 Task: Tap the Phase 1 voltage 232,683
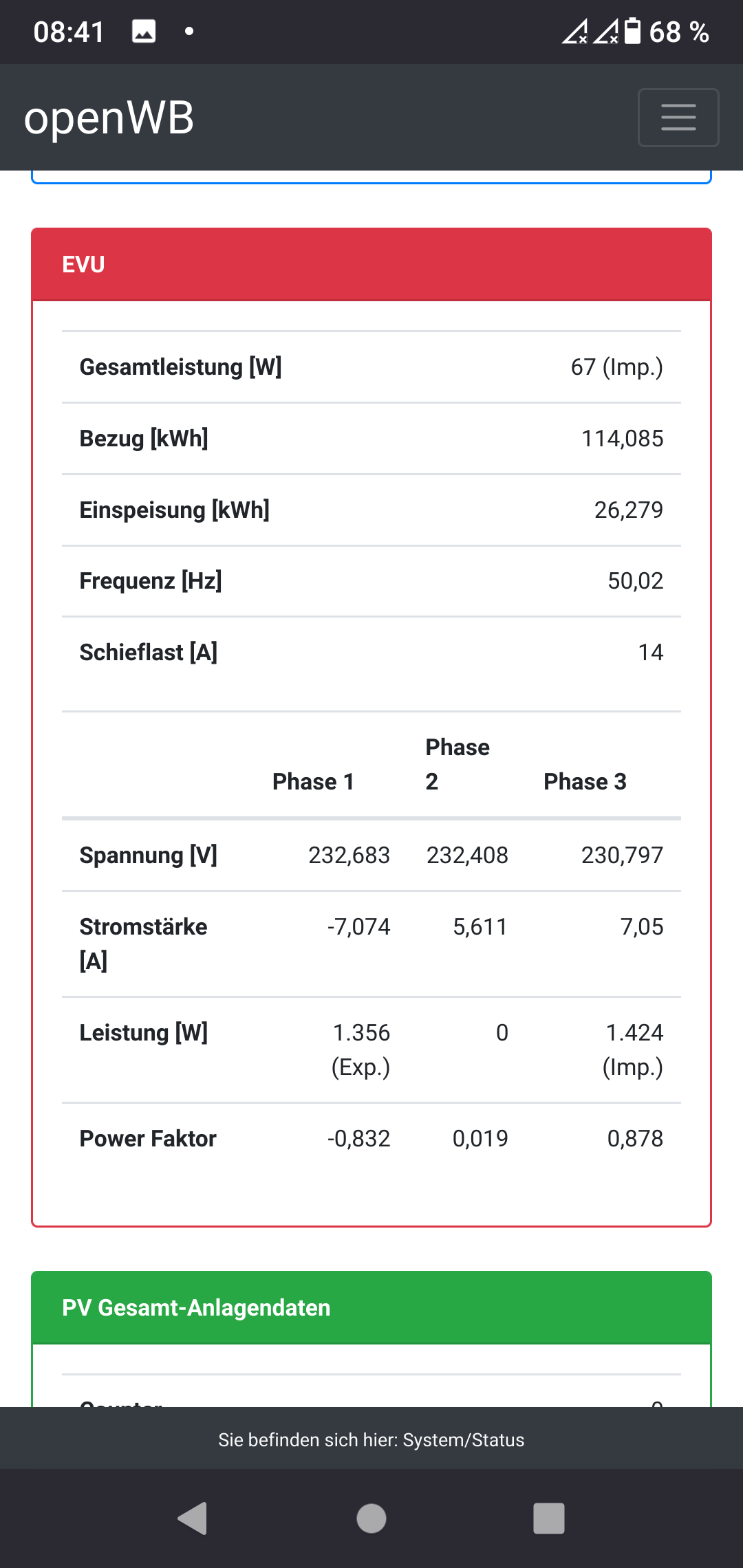tap(349, 856)
